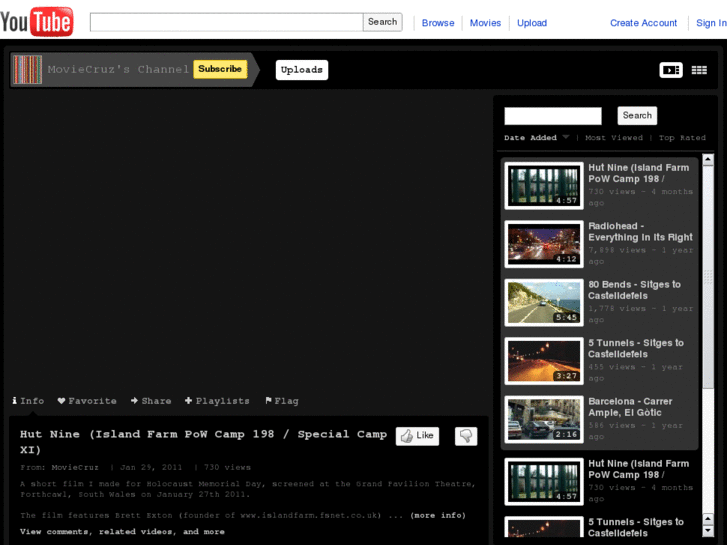Screen dimensions: 727x545
Task: Click the Uploads tab button
Action: pyautogui.click(x=302, y=70)
